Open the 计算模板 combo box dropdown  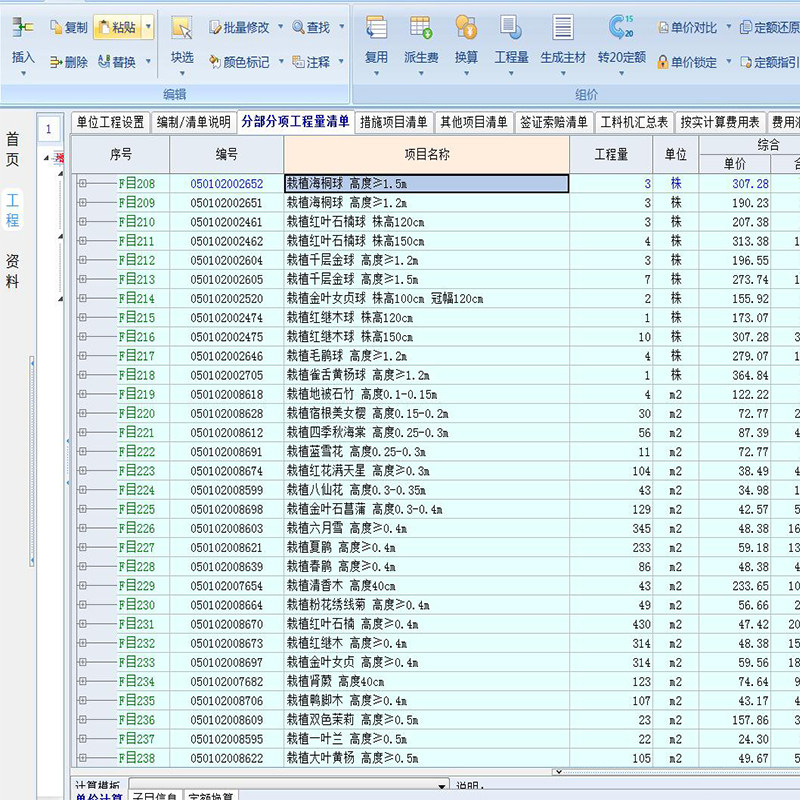tap(442, 786)
